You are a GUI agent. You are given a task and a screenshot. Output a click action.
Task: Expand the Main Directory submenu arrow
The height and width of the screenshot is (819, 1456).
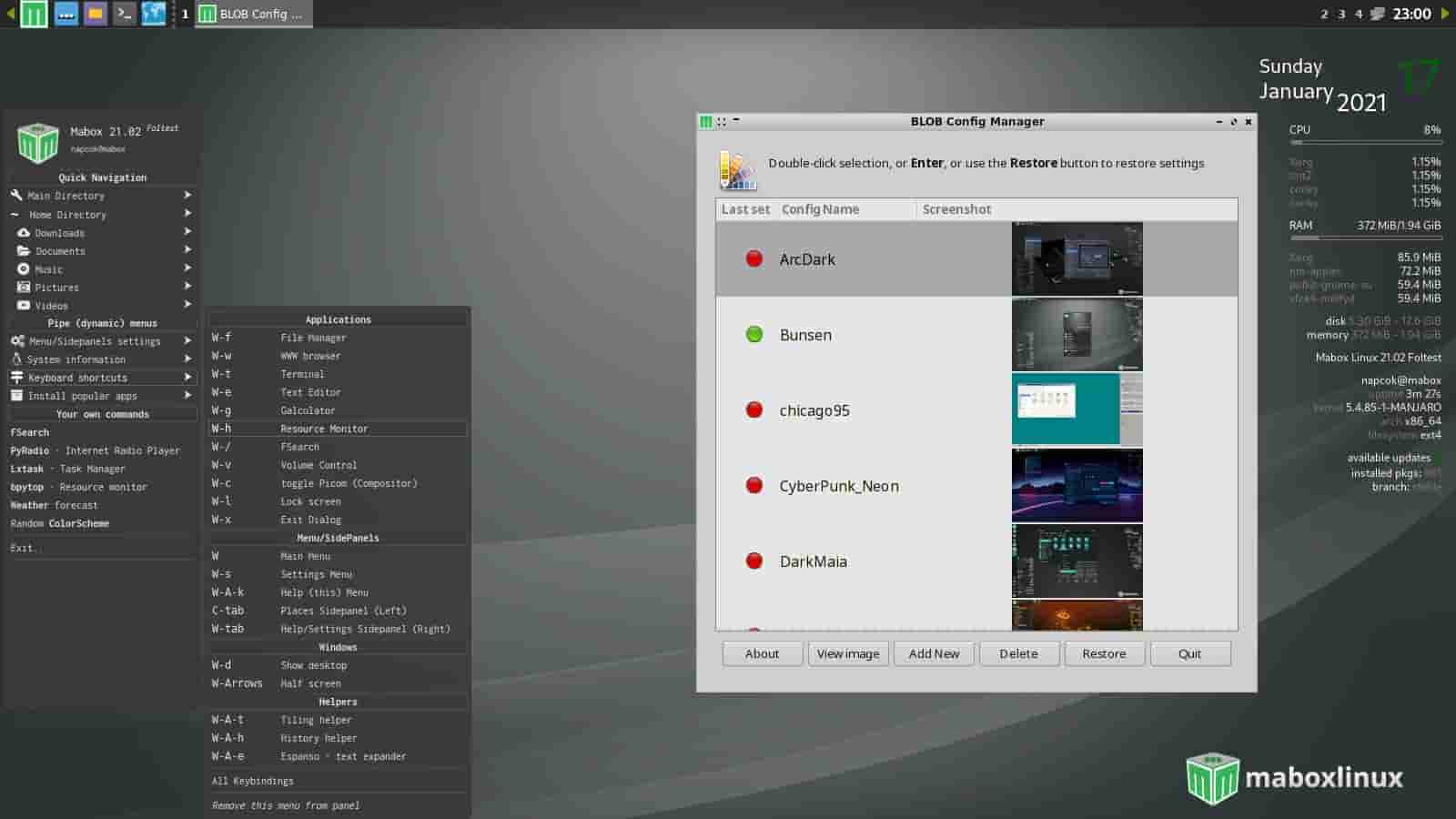point(187,196)
